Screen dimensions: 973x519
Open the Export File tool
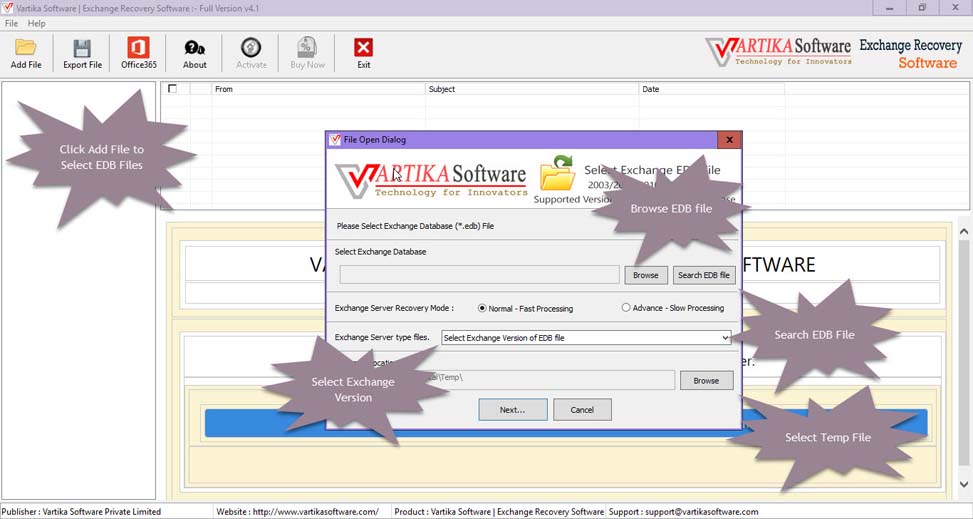[83, 53]
